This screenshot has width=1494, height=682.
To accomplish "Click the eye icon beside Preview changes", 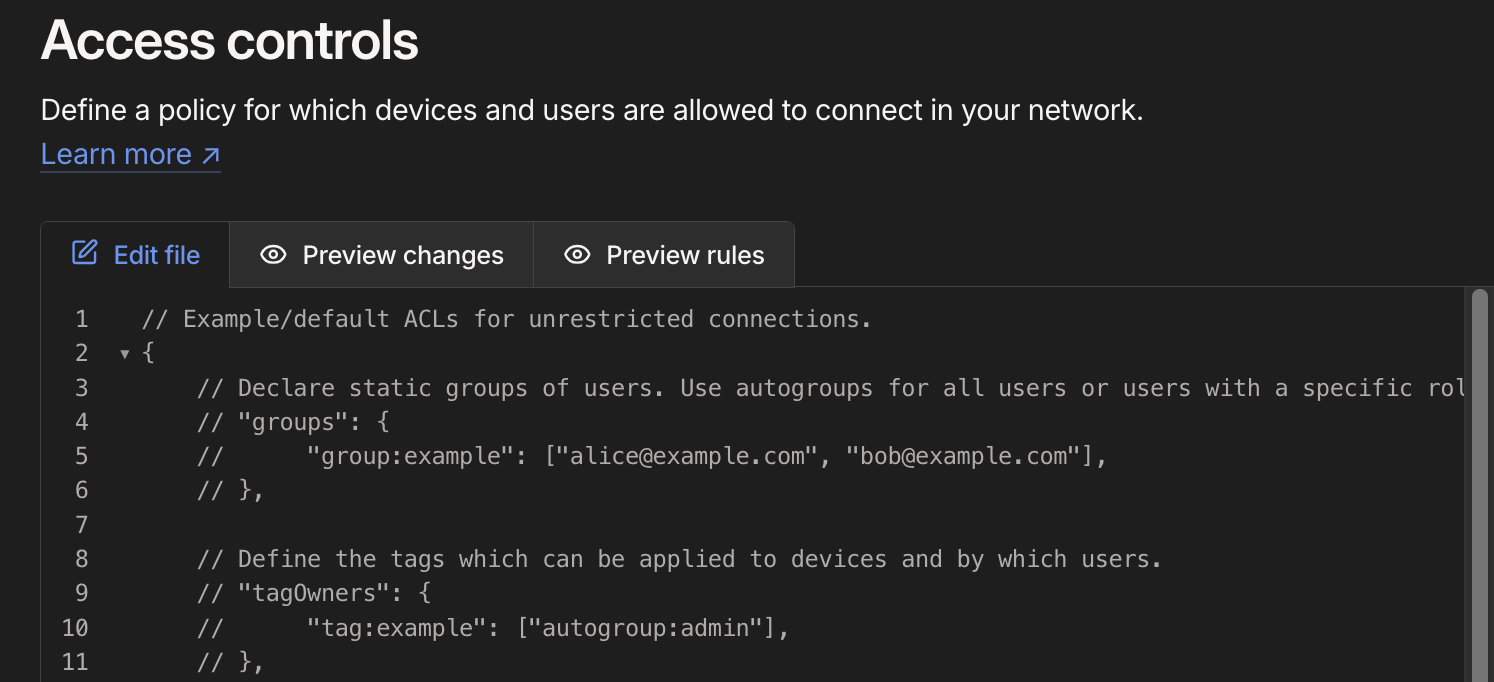I will [x=273, y=255].
